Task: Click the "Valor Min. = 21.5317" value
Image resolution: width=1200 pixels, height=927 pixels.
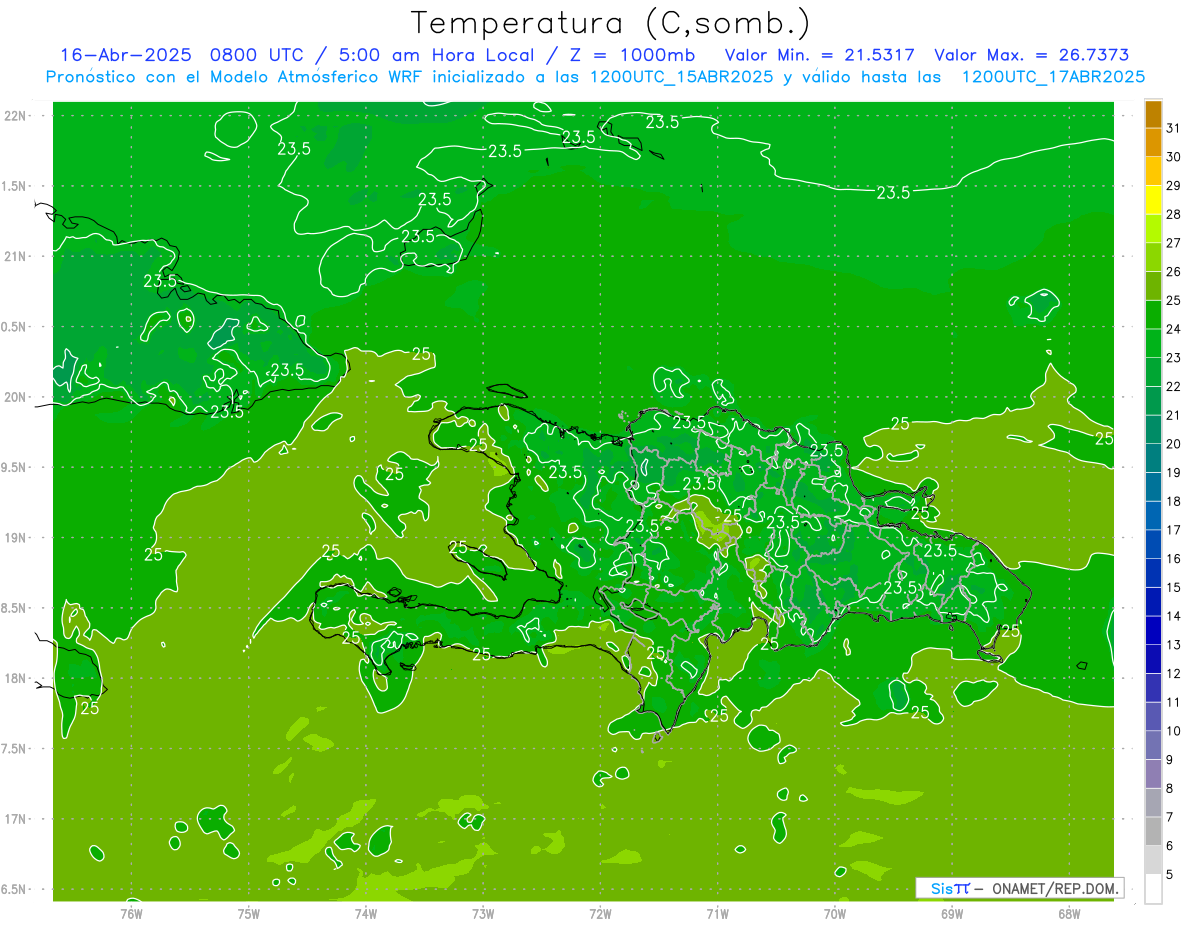Action: coord(819,55)
